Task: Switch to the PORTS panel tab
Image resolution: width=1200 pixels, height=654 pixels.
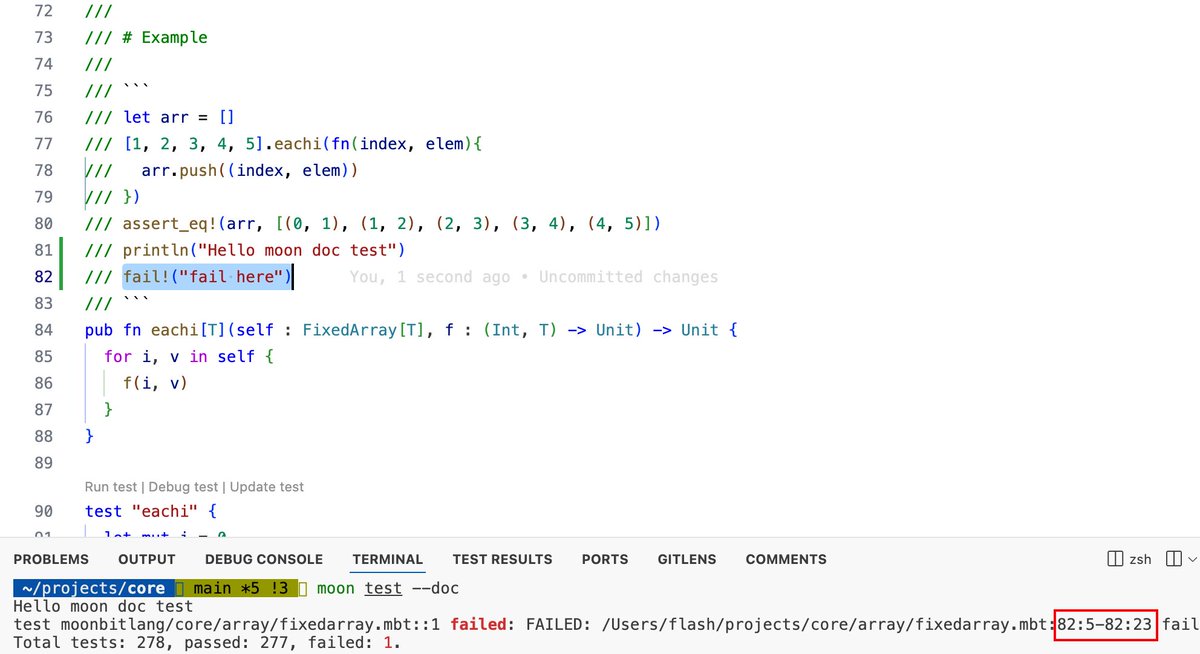Action: coord(605,559)
